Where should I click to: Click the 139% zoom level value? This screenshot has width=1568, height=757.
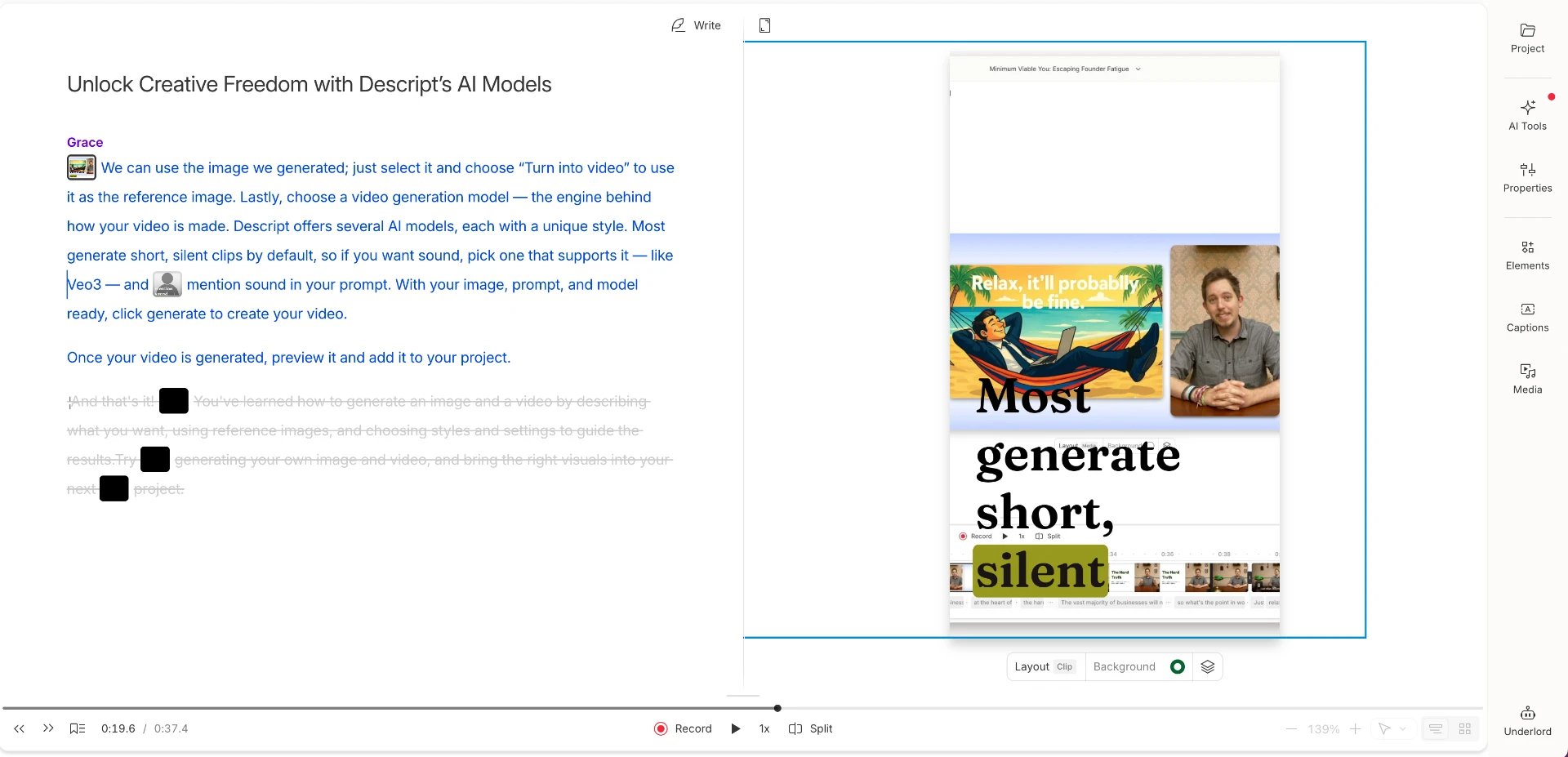click(1323, 729)
